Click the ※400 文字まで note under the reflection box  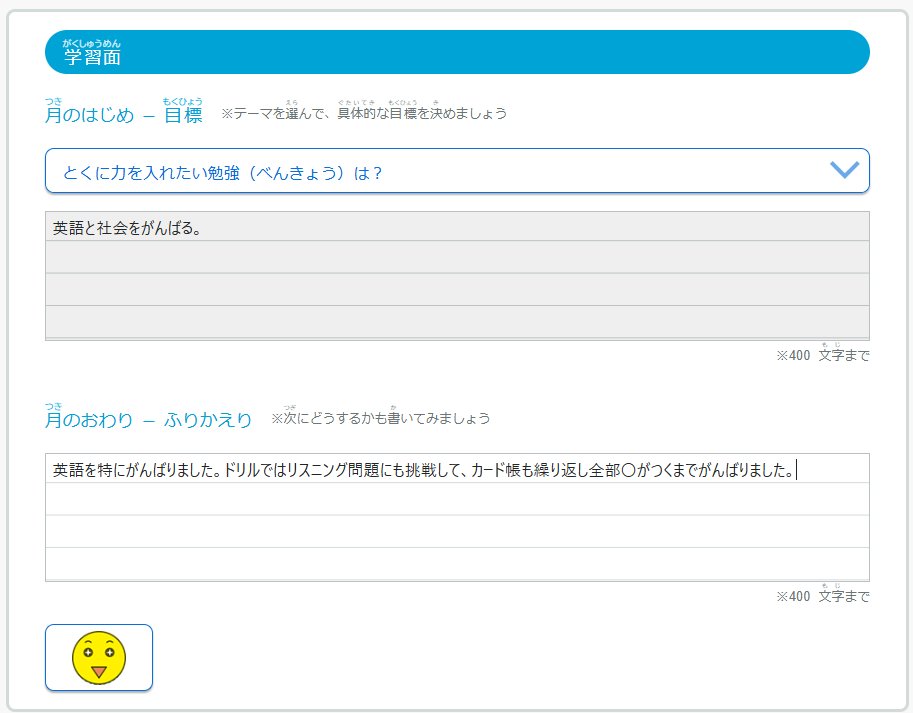click(822, 597)
